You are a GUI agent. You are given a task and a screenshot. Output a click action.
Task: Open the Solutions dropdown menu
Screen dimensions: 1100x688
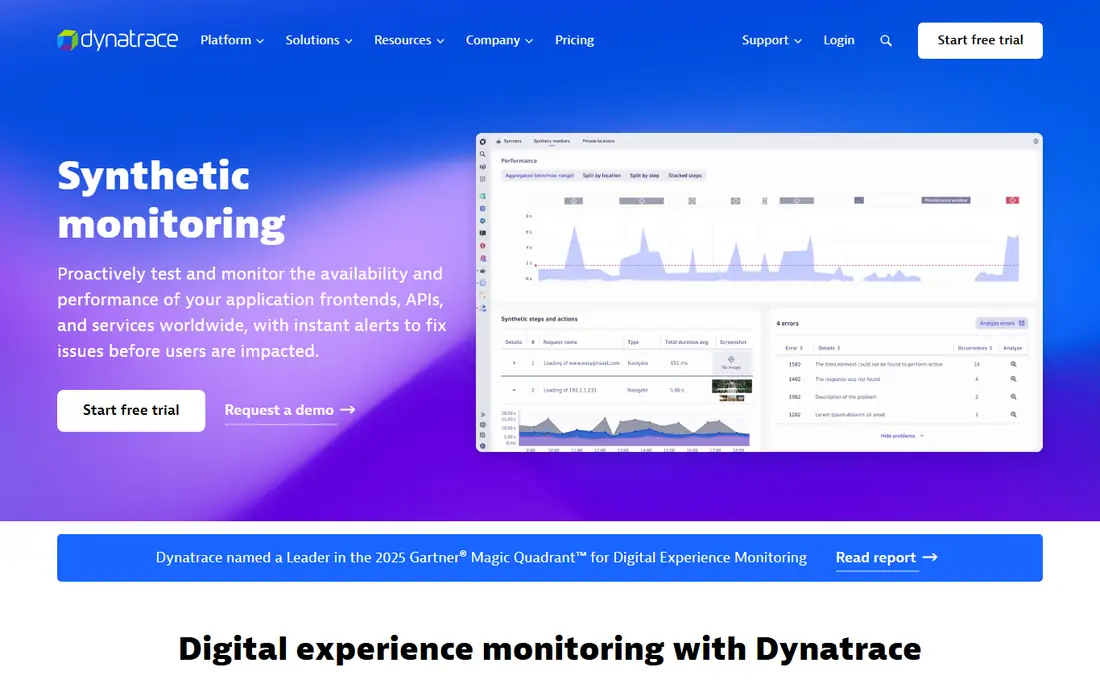(x=318, y=40)
